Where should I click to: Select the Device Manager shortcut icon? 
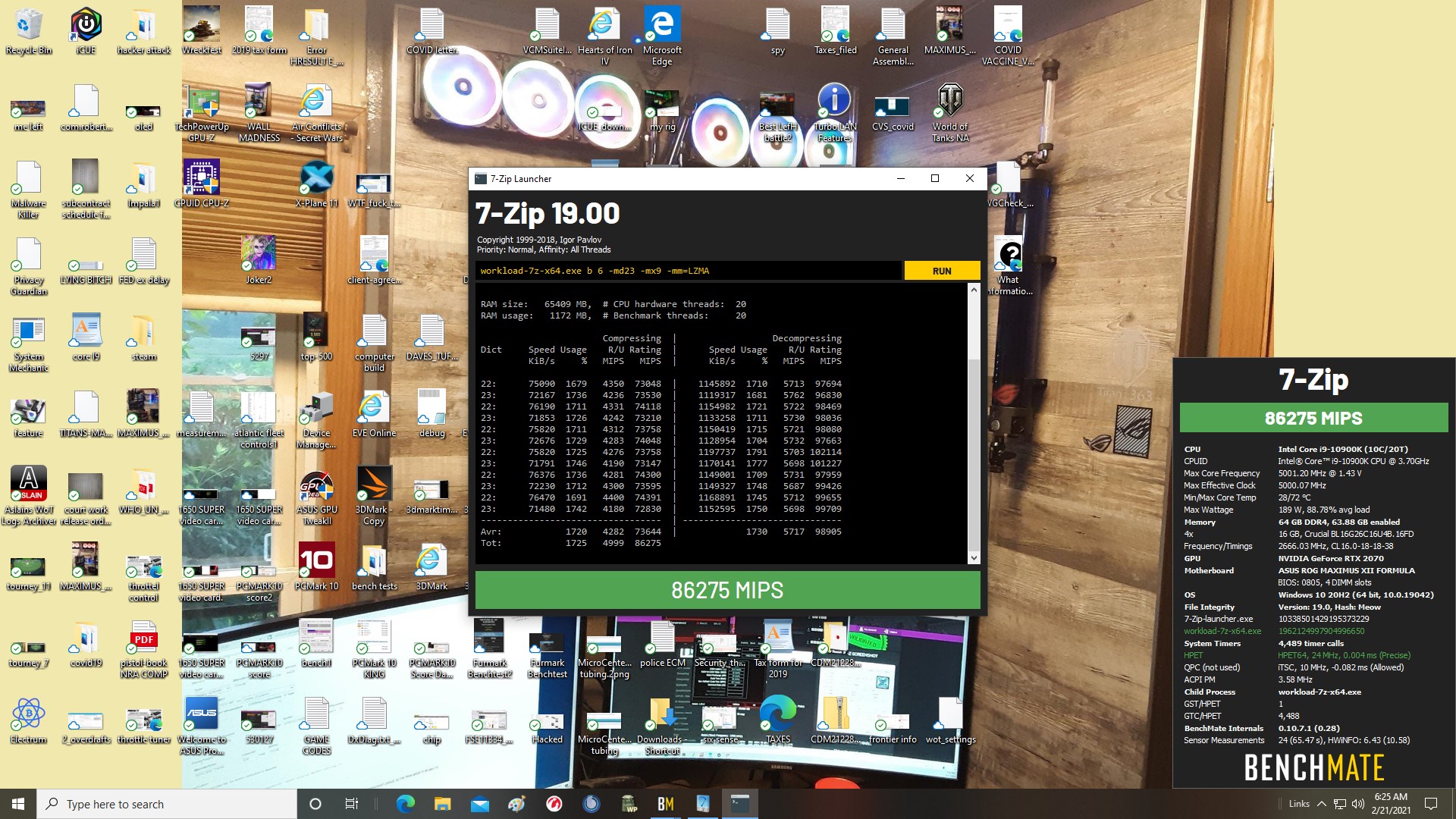click(x=317, y=419)
